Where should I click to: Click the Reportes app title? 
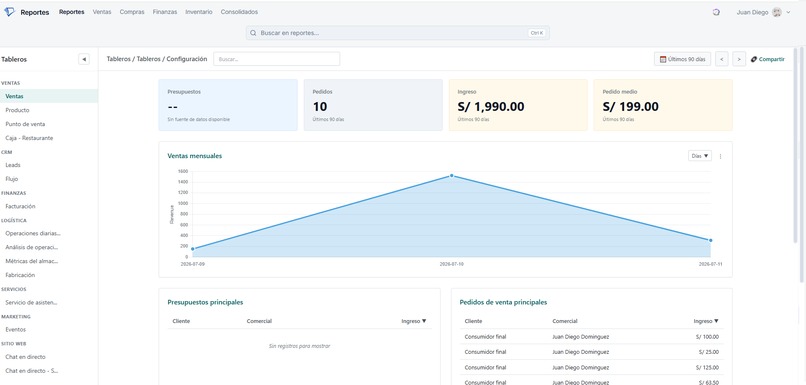(x=35, y=12)
